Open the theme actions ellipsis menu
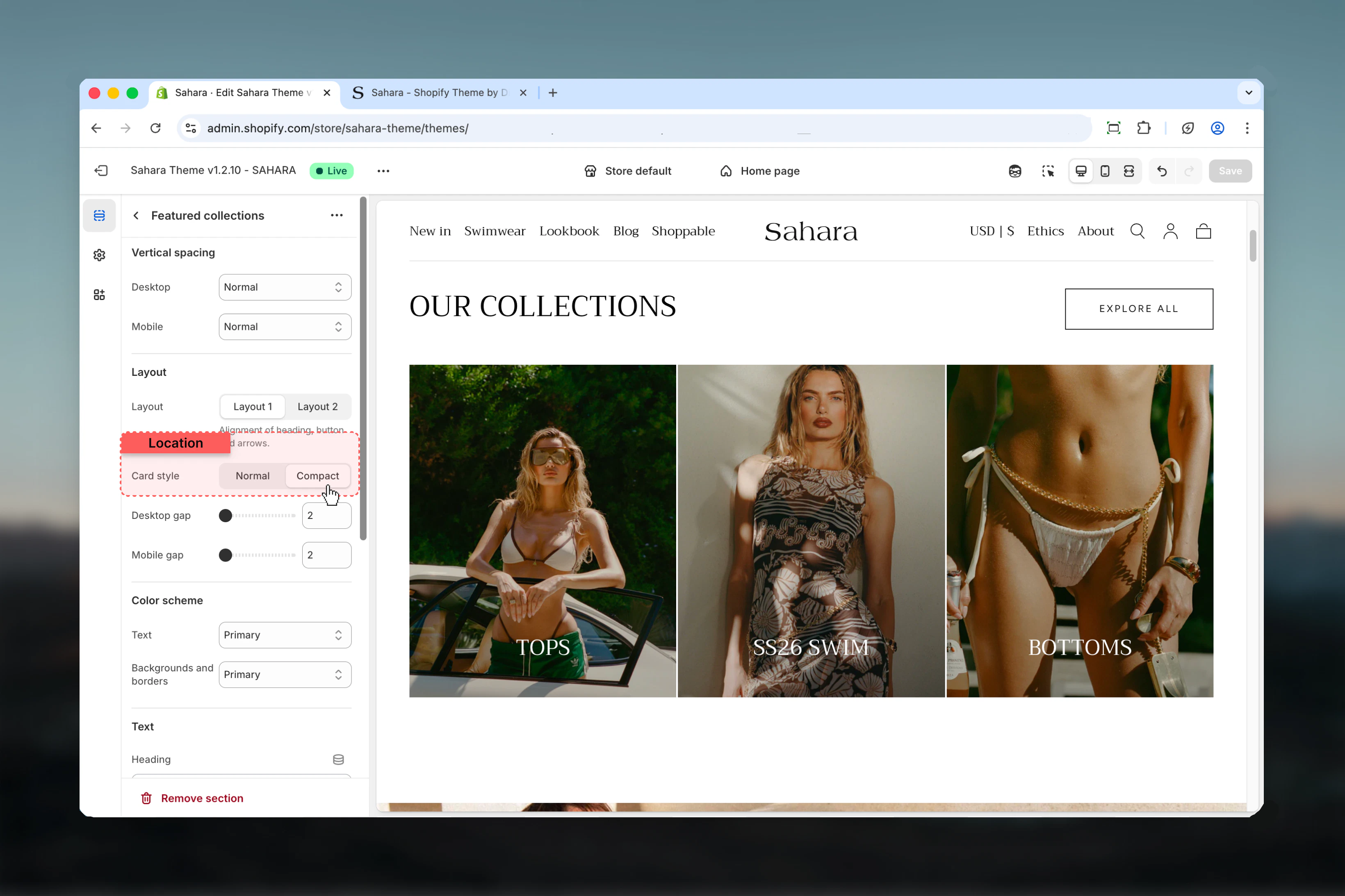The height and width of the screenshot is (896, 1345). 383,171
